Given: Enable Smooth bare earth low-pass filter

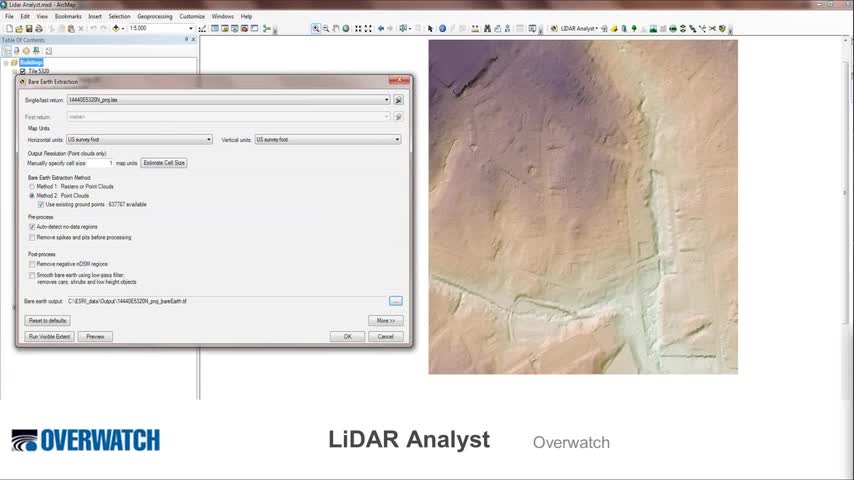Looking at the screenshot, I should tap(32, 275).
